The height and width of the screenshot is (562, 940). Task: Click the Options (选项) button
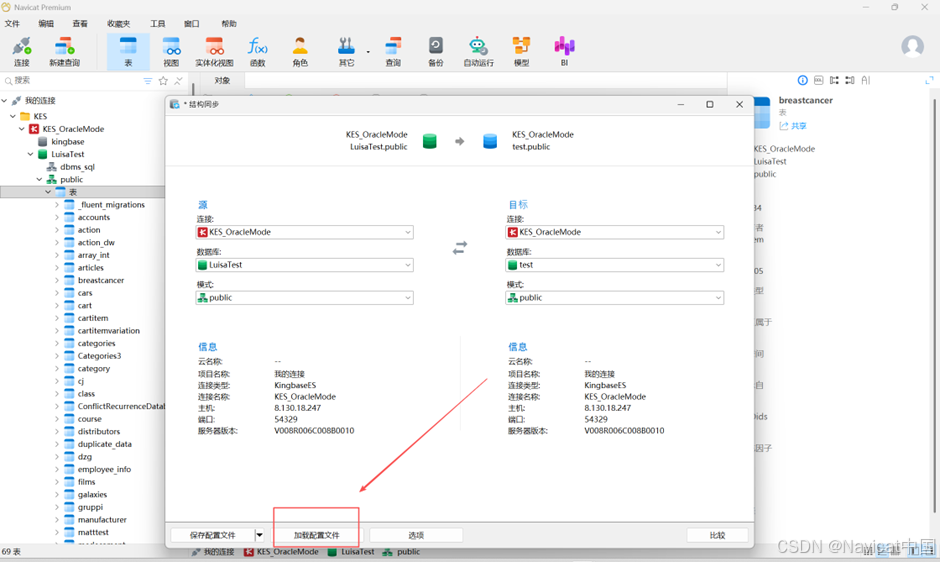(416, 535)
